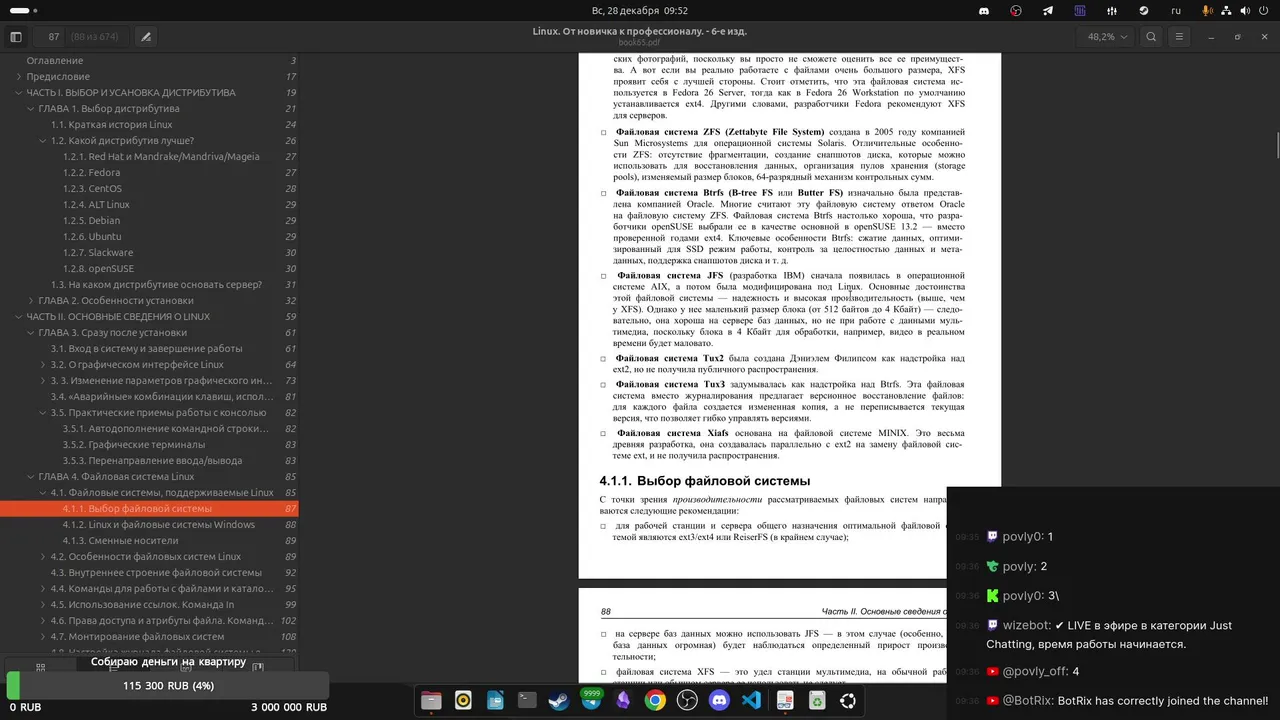Collapse 3.5. Практические приемы работы с консолью
This screenshot has height=720, width=1280.
(x=42, y=413)
